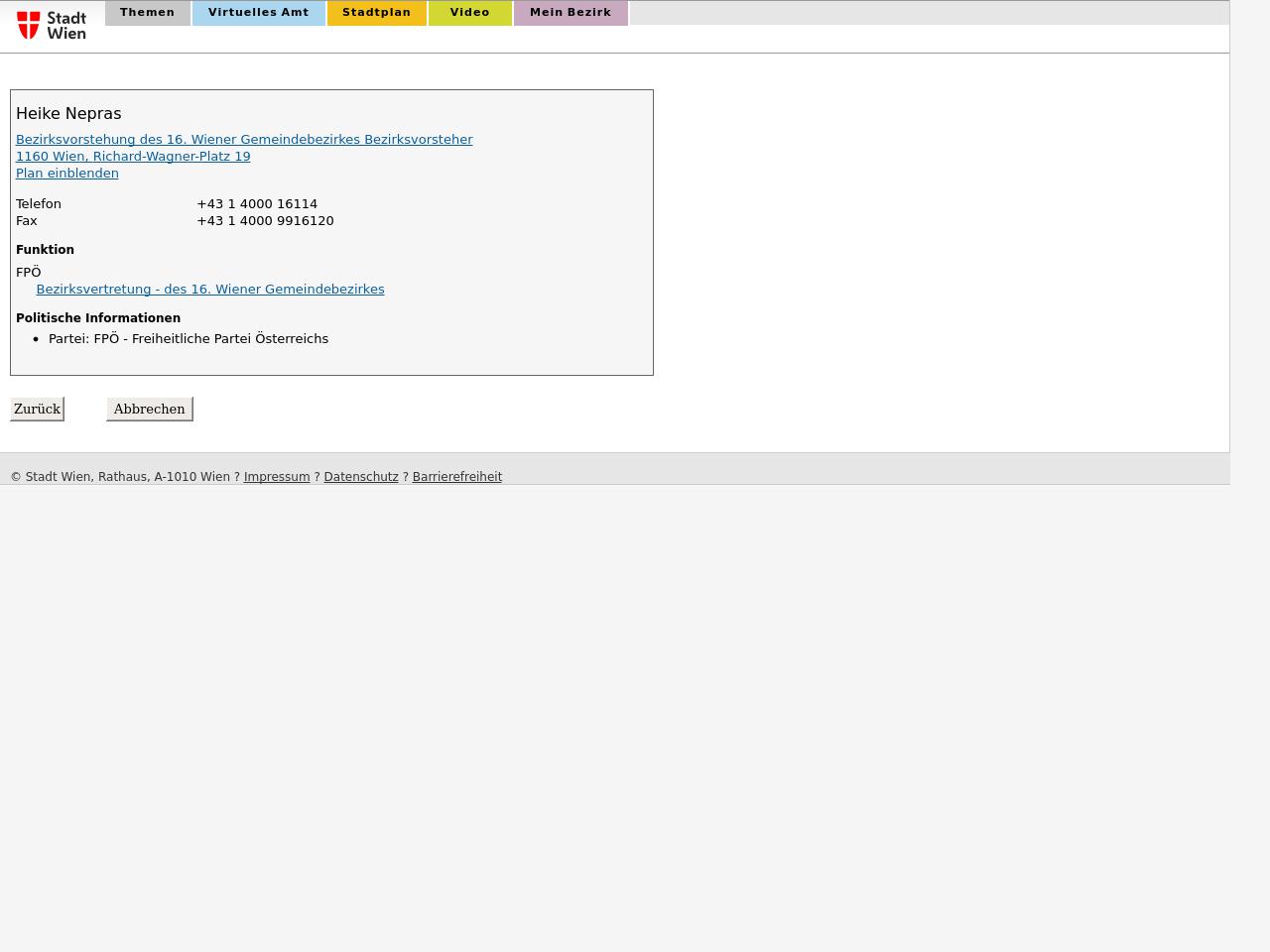Click the address 1160 Wien, Richard-Wagner-Platz 19
This screenshot has height=952, width=1270.
(x=133, y=157)
